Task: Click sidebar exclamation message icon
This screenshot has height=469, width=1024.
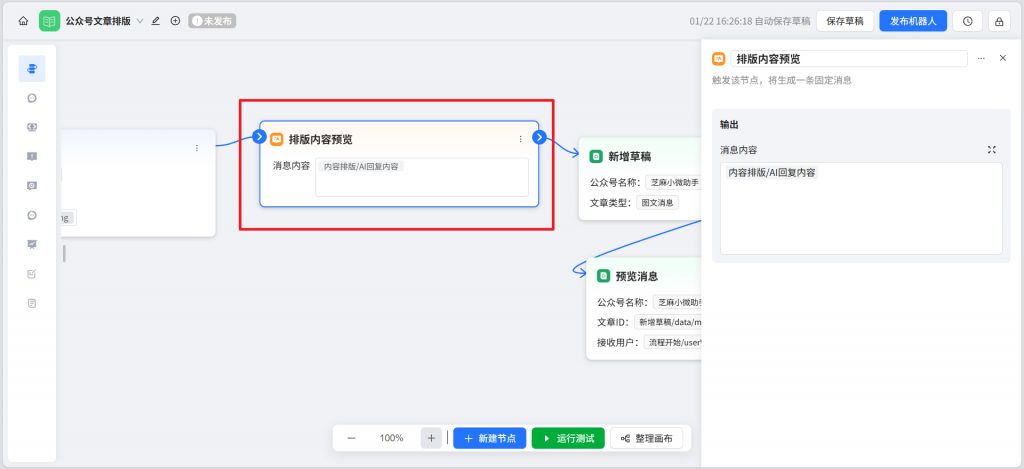Action: pos(32,156)
